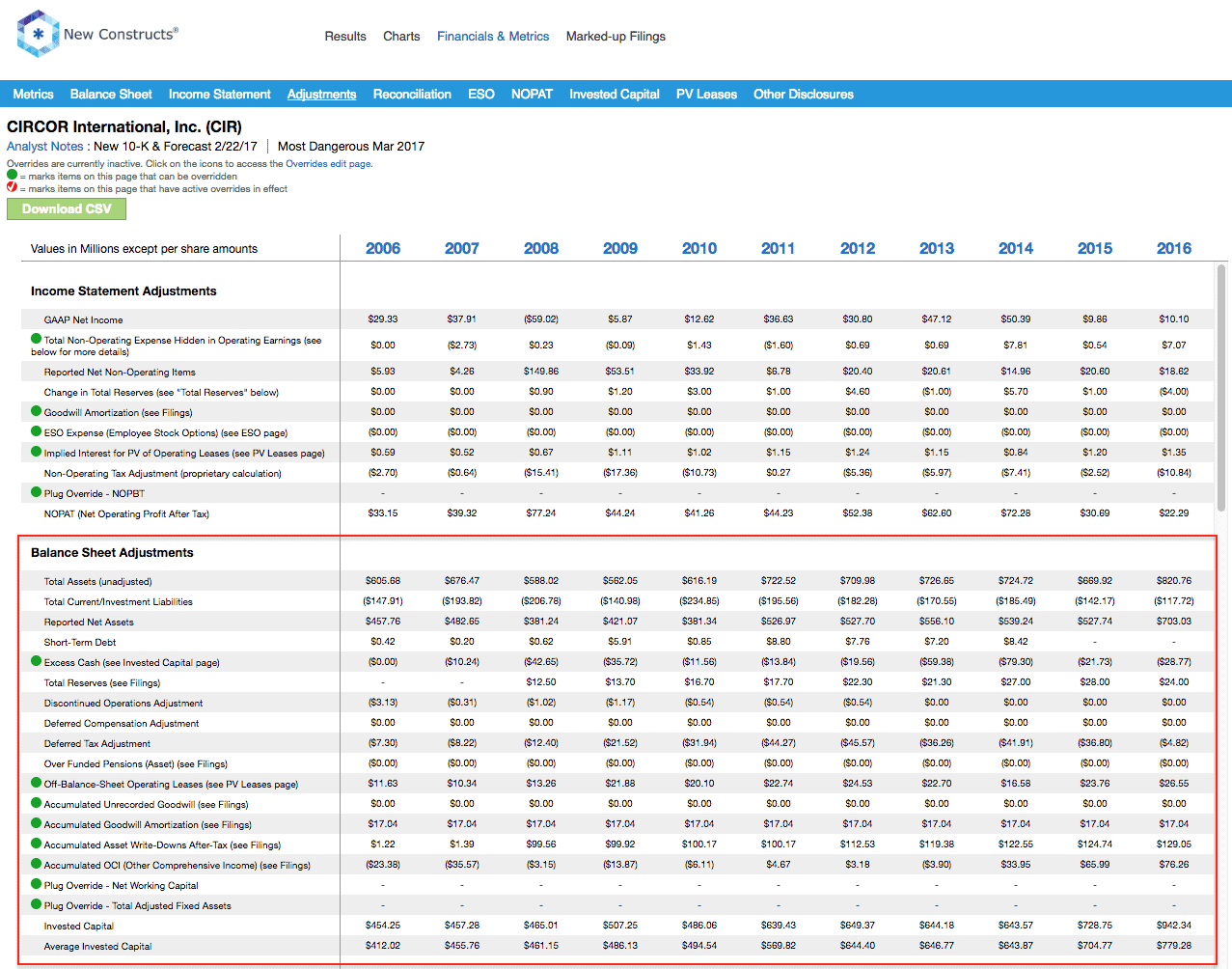The image size is (1232, 969).
Task: Open the Balance Sheet sub-tab
Action: coord(111,94)
